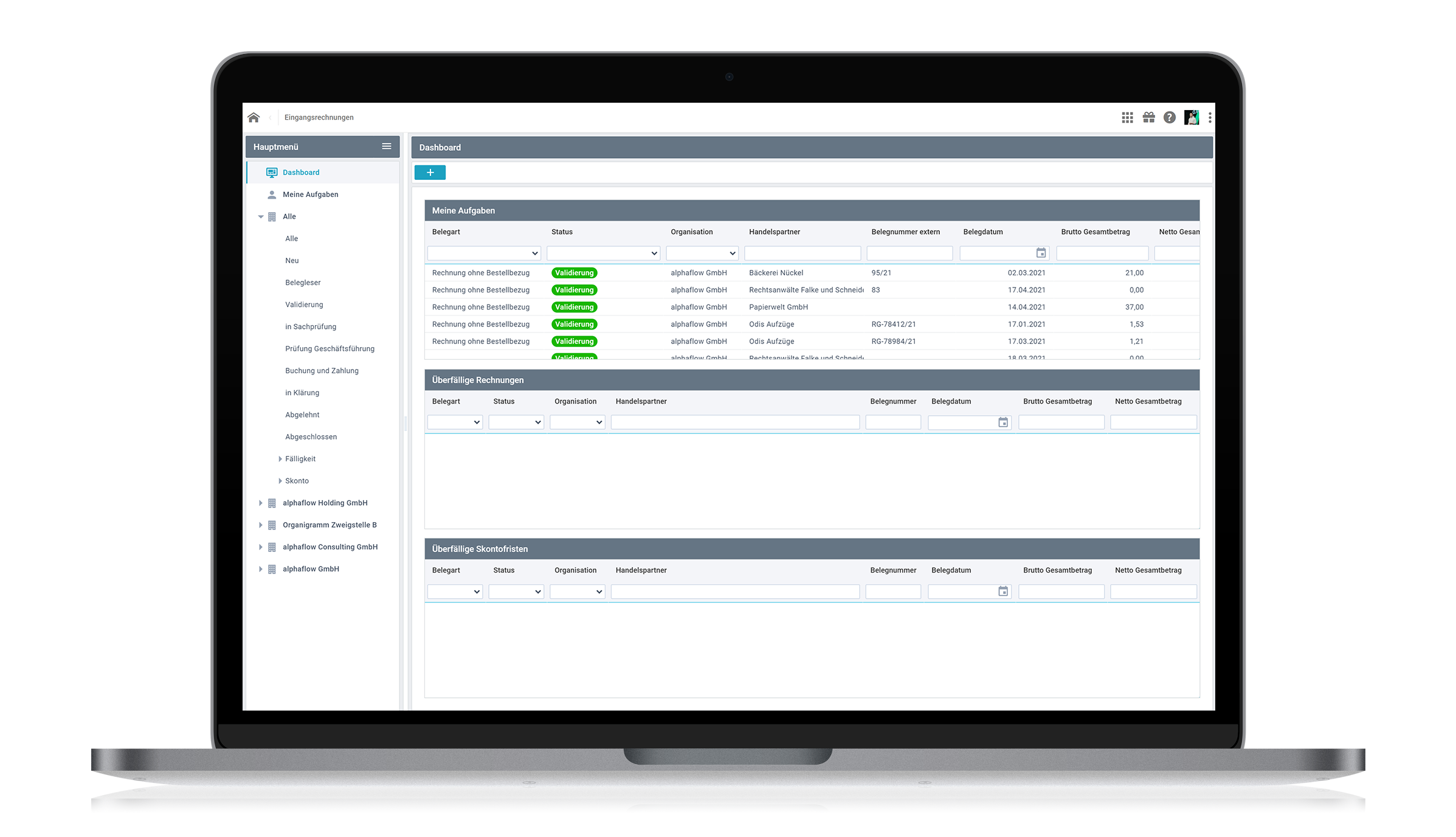Expand the Skonto tree node
The height and width of the screenshot is (837, 1456).
(x=280, y=481)
